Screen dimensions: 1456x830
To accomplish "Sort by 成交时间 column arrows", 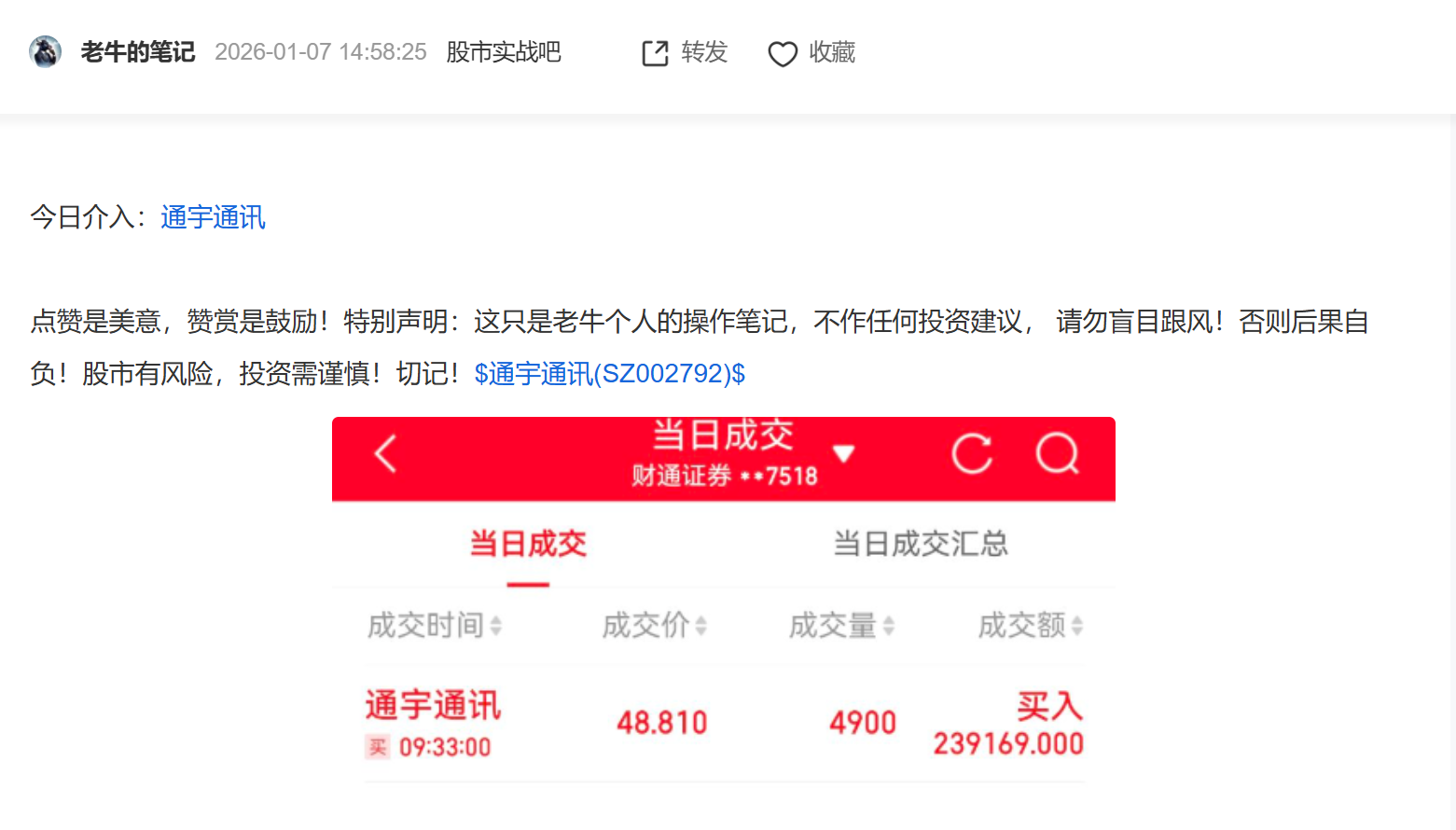I will [496, 626].
